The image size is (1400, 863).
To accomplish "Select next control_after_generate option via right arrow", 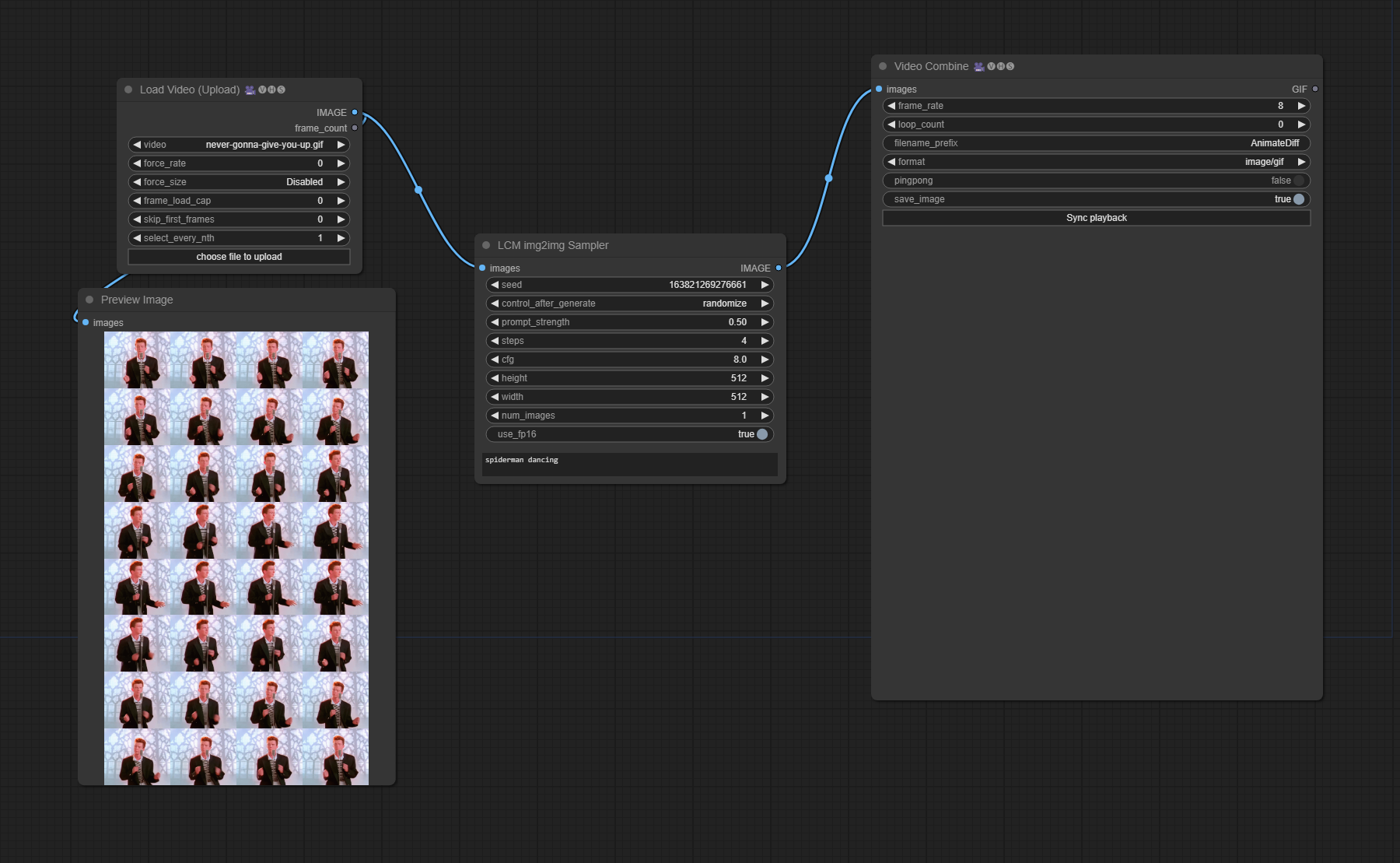I will tap(765, 303).
